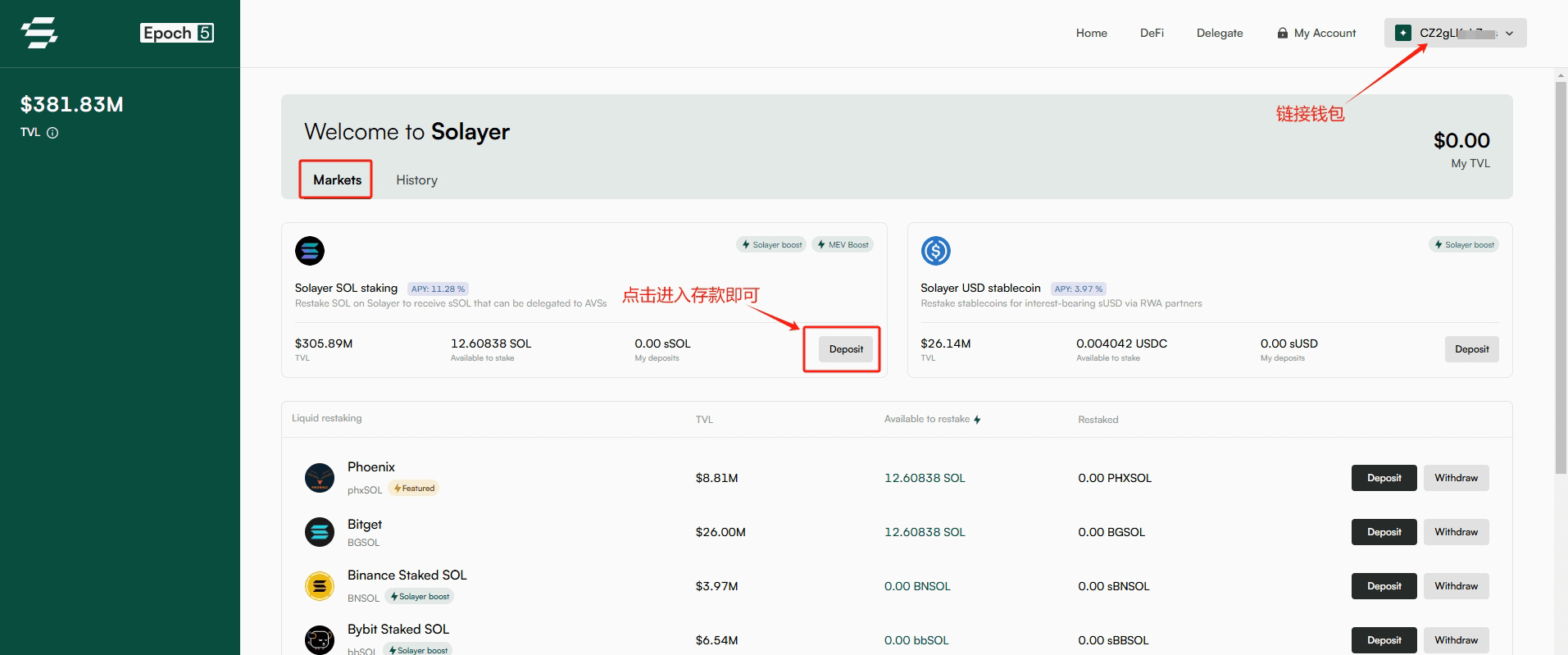The width and height of the screenshot is (1568, 655).
Task: Click the Featured badge on Phoenix
Action: (414, 488)
